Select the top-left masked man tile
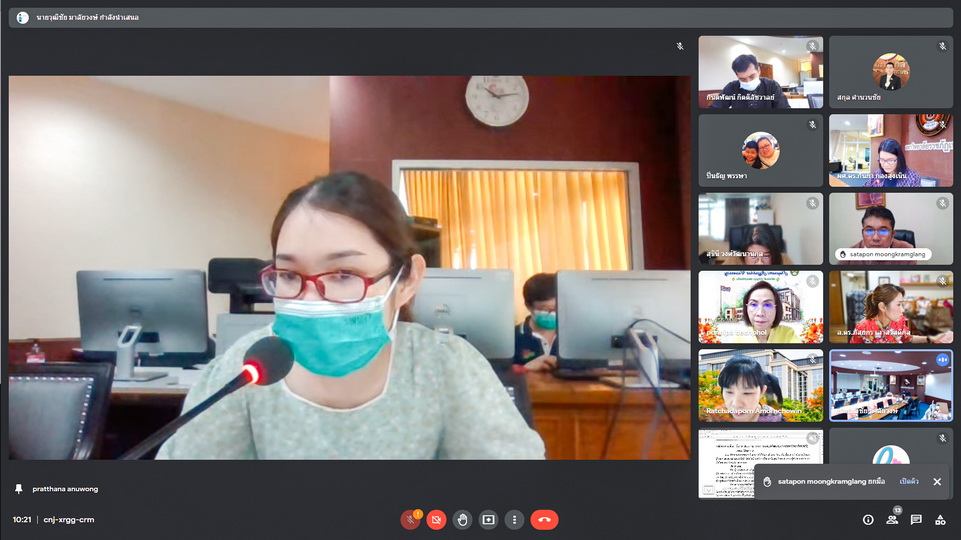Image resolution: width=961 pixels, height=540 pixels. (761, 72)
